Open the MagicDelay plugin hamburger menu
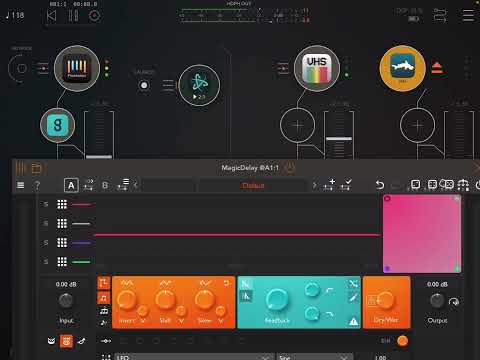The image size is (480, 360). click(x=21, y=185)
